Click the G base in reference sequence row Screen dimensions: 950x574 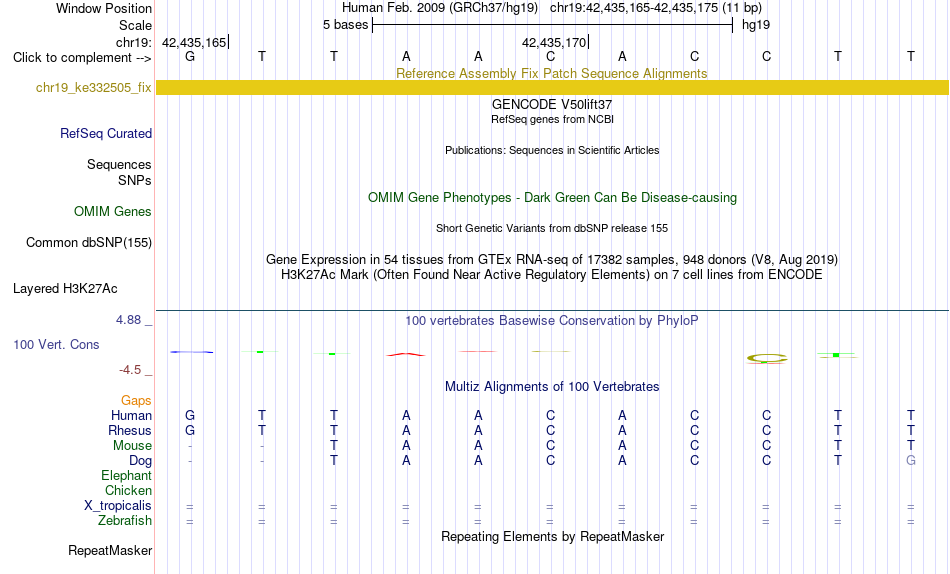(x=190, y=56)
